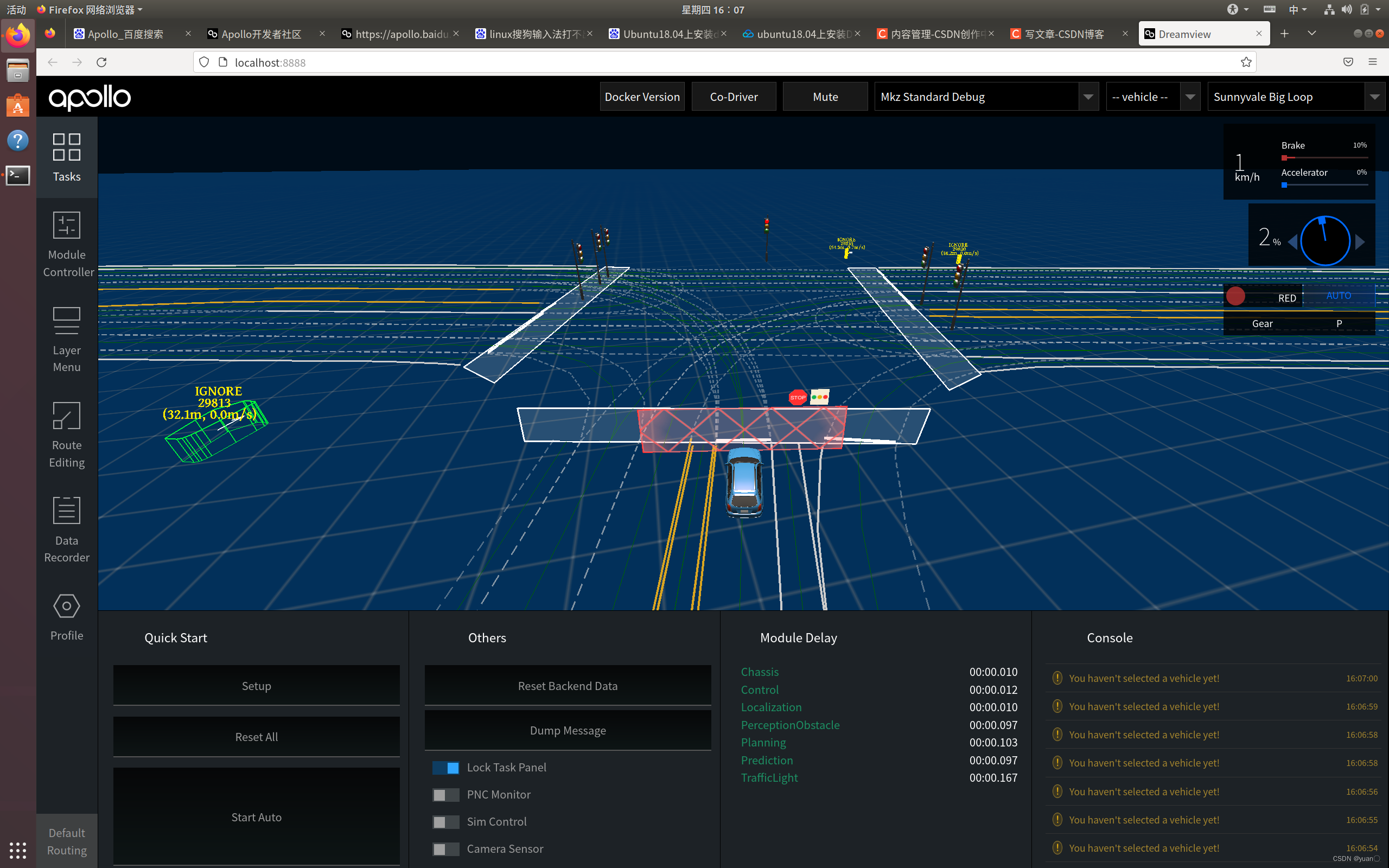The width and height of the screenshot is (1389, 868).
Task: Open the Layer Menu panel
Action: tap(67, 340)
